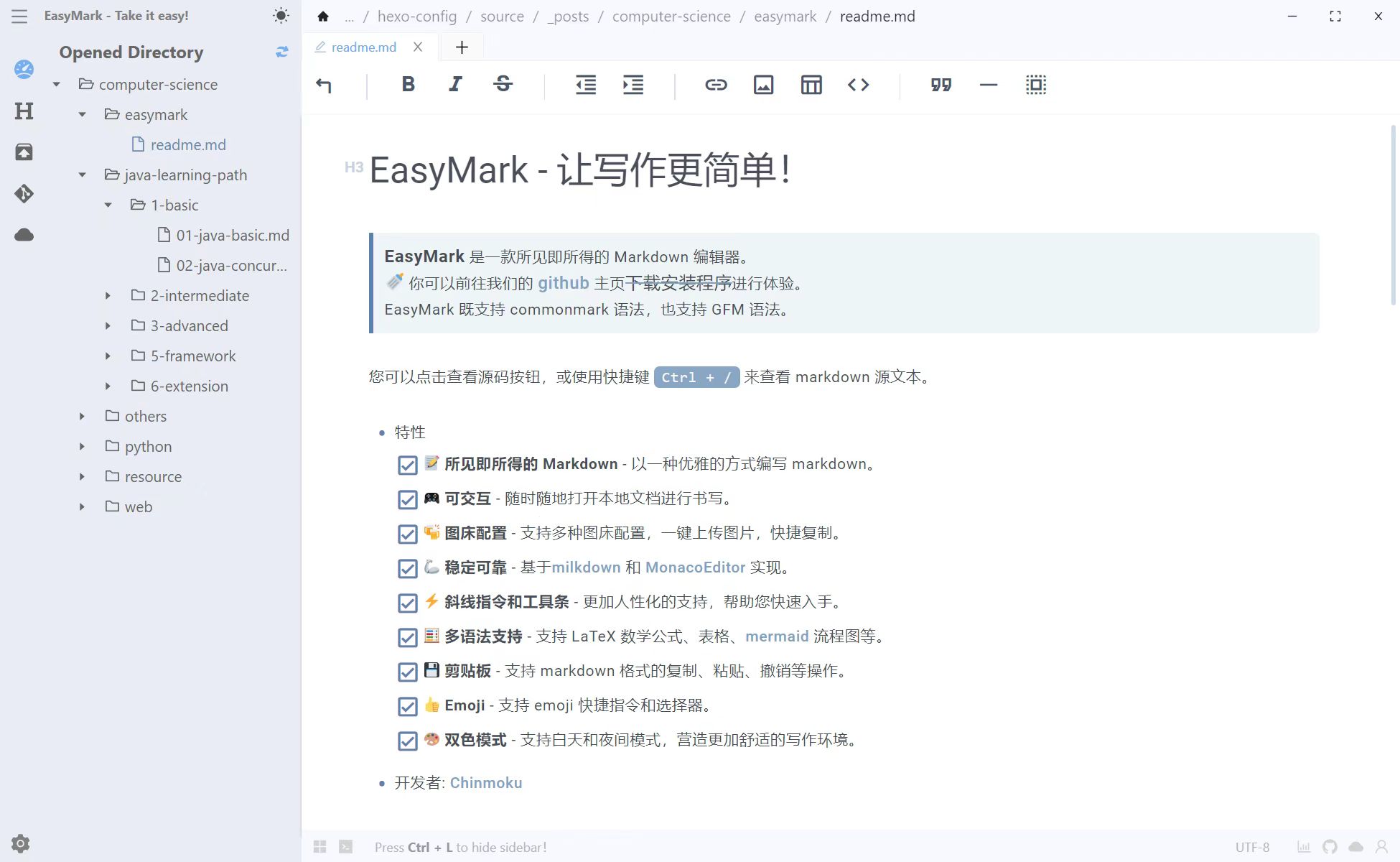Click the cloud icon in status bar

click(x=1355, y=847)
